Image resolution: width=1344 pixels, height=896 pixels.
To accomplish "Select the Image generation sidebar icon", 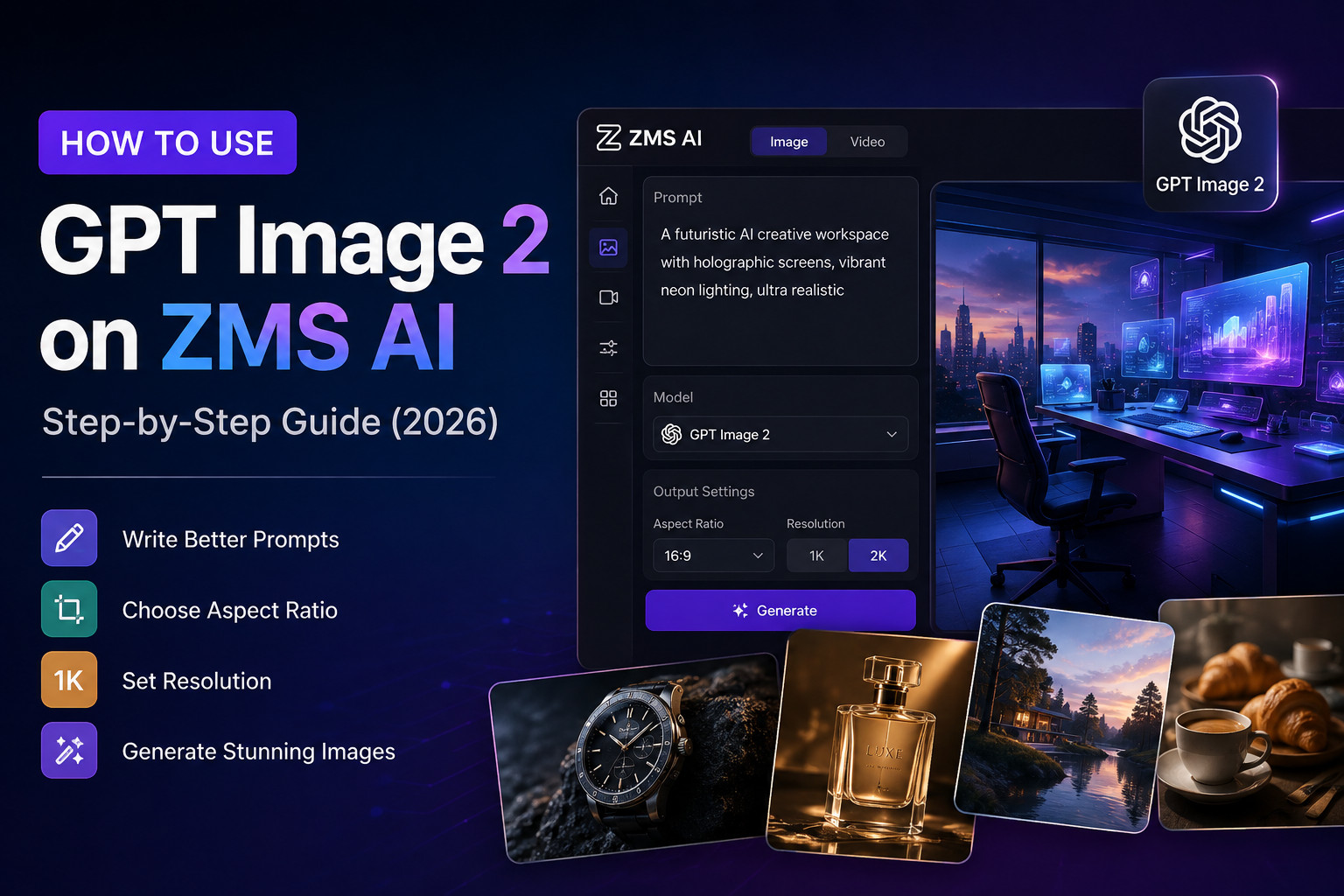I will 608,248.
